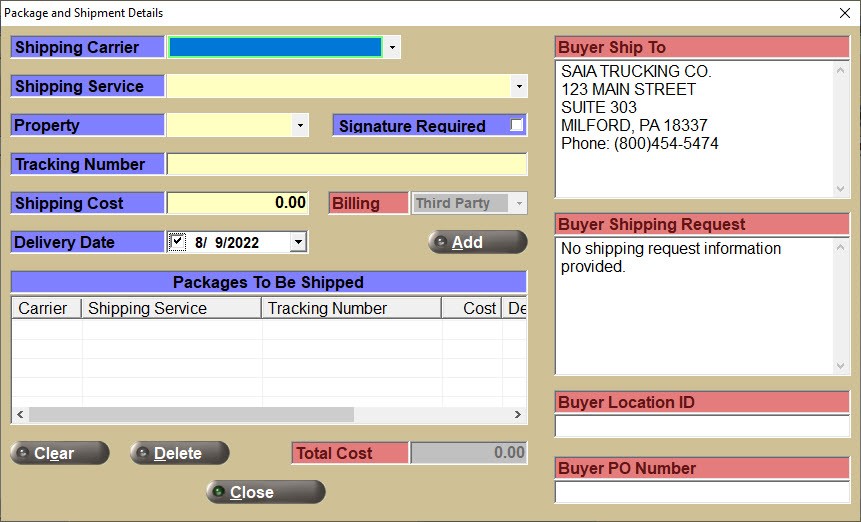Click into the Tracking Number field
Viewport: 861px width, 522px height.
click(x=346, y=164)
